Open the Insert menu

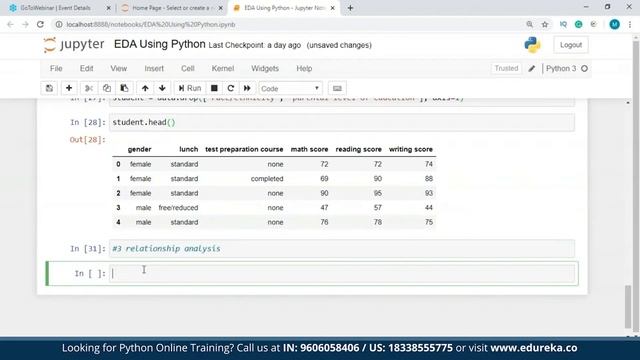154,69
